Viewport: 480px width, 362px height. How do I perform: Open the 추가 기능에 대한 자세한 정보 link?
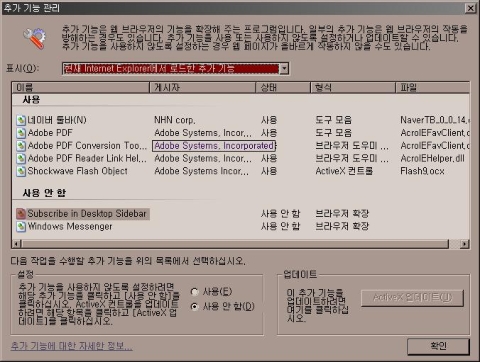tap(71, 346)
